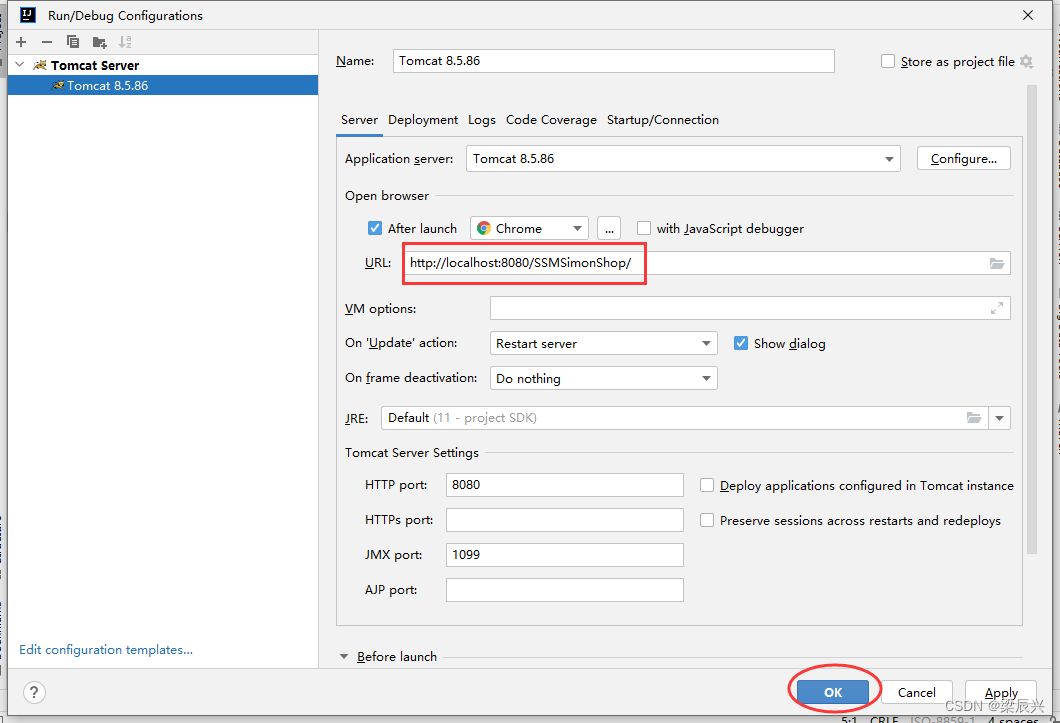Click the IntelliJ IDEA logo in title bar
1060x723 pixels.
(x=28, y=15)
